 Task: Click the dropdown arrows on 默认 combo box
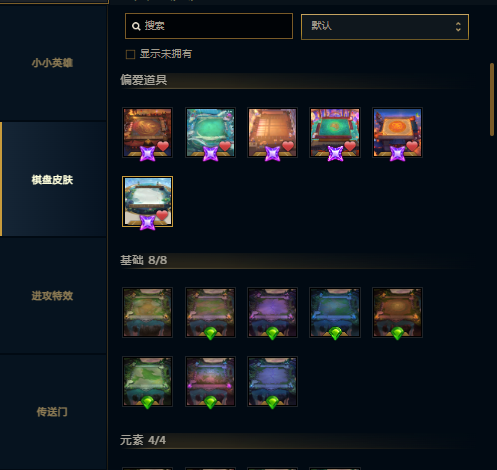458,27
